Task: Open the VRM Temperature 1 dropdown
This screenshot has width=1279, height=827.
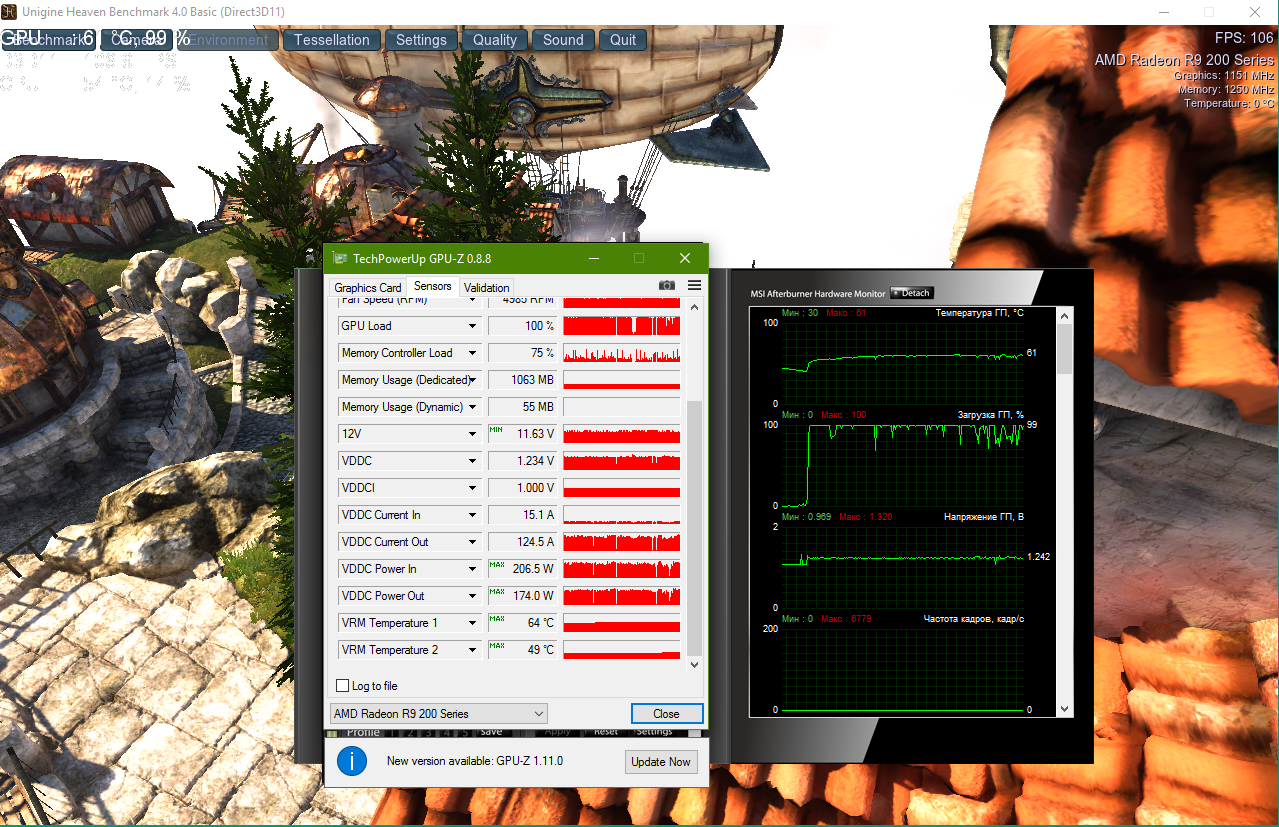Action: [473, 623]
